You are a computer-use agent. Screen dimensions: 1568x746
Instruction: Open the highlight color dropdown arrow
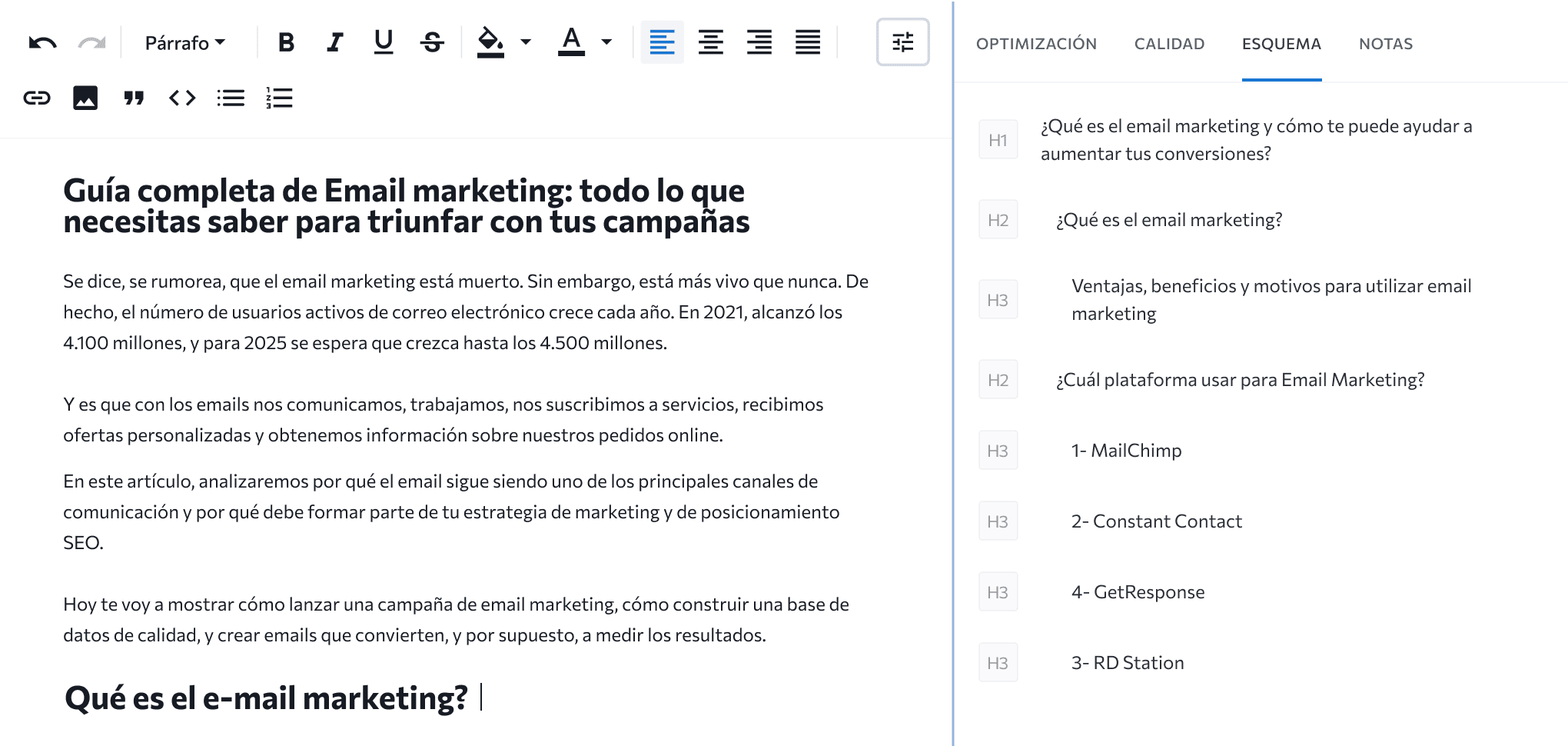tap(525, 43)
